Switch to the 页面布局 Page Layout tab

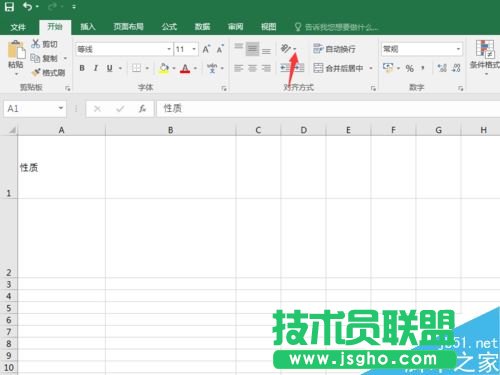point(128,27)
